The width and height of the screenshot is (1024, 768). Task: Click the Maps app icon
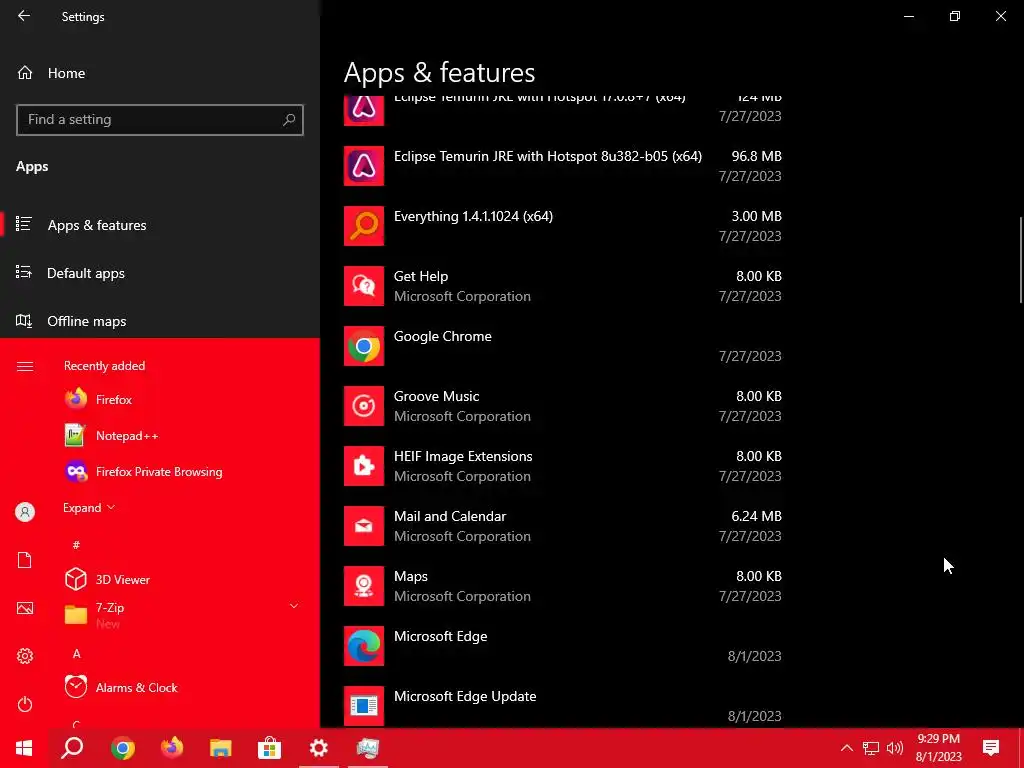(x=364, y=586)
